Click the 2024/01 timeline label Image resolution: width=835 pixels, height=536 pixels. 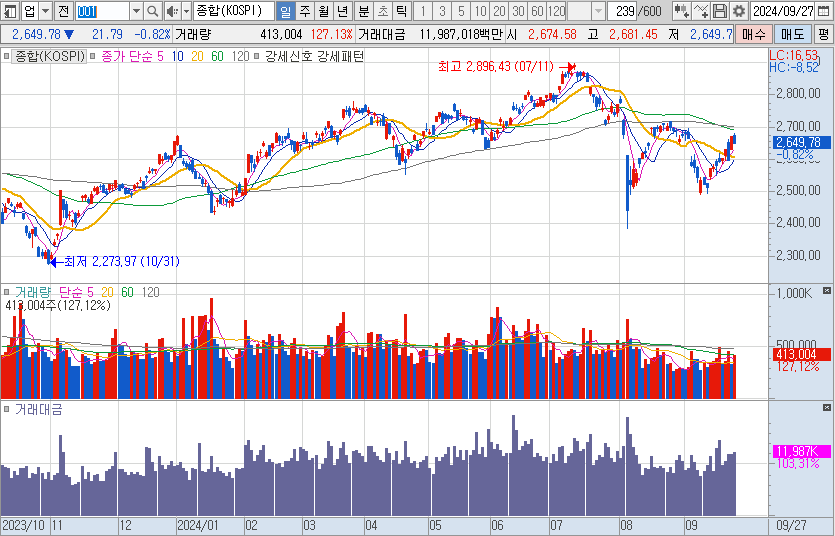(198, 525)
